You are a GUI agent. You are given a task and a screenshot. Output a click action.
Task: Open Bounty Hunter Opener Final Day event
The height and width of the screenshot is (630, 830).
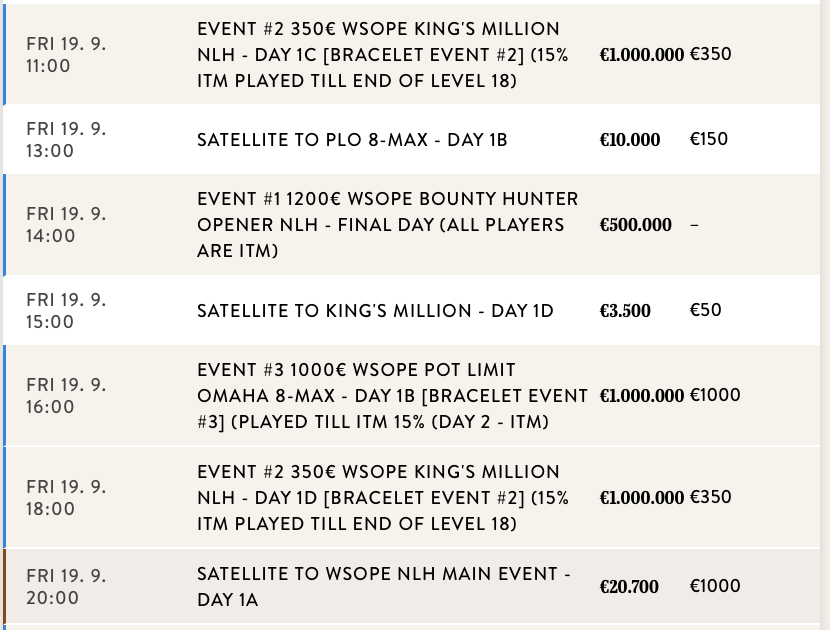(x=387, y=225)
